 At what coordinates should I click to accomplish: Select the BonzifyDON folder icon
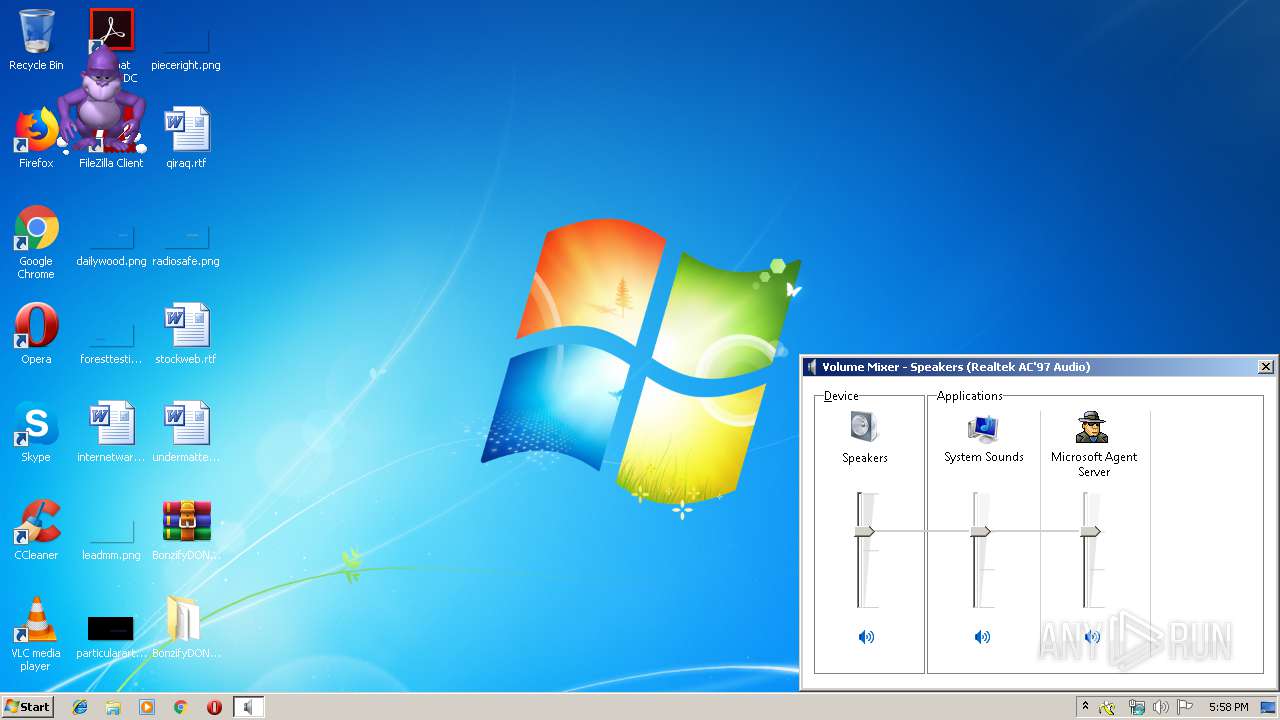[x=186, y=628]
